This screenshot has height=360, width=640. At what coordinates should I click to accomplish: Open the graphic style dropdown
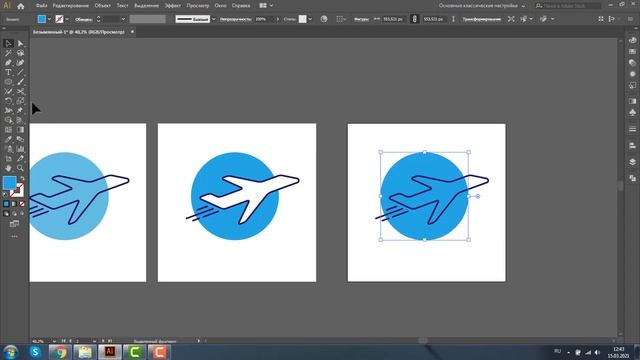coord(310,19)
